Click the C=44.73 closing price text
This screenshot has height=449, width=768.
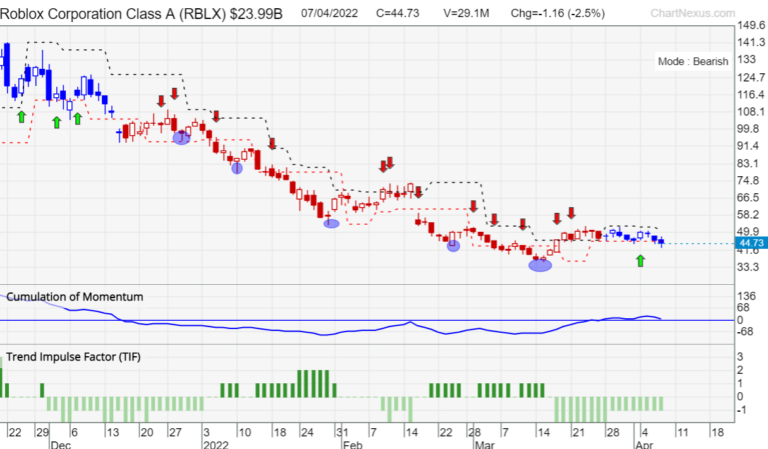398,13
